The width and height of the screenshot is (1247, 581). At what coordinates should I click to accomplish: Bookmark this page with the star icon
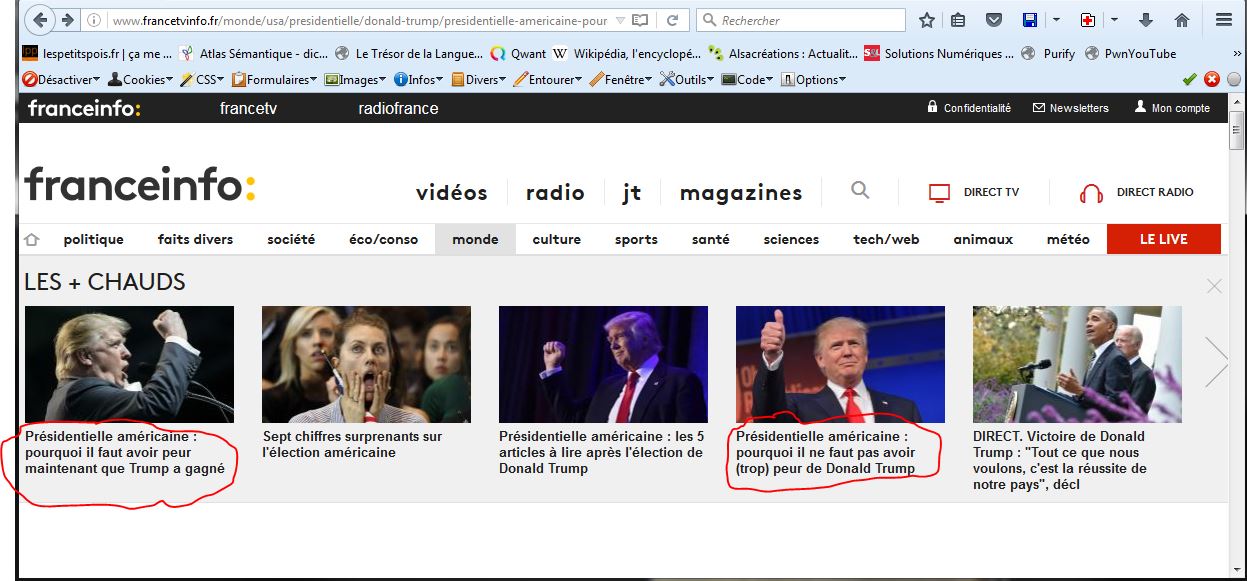pos(927,20)
